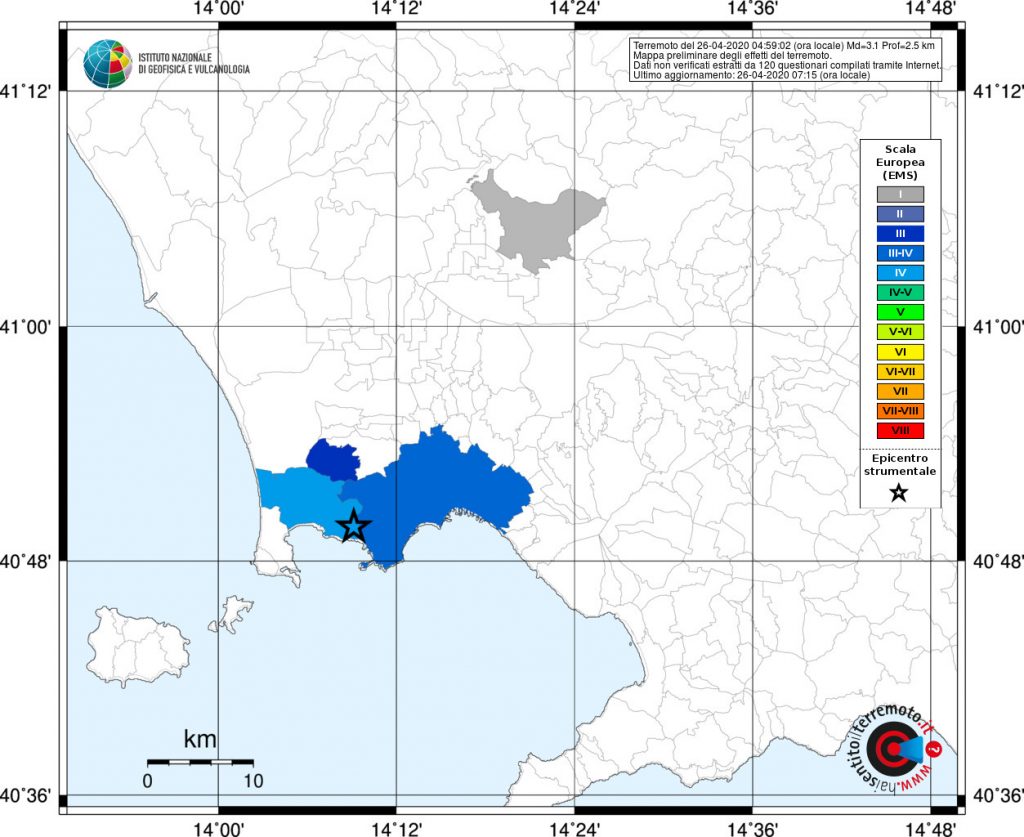Viewport: 1024px width, 837px height.
Task: Click the bottom 14°36' longitude label
Action: [x=753, y=829]
